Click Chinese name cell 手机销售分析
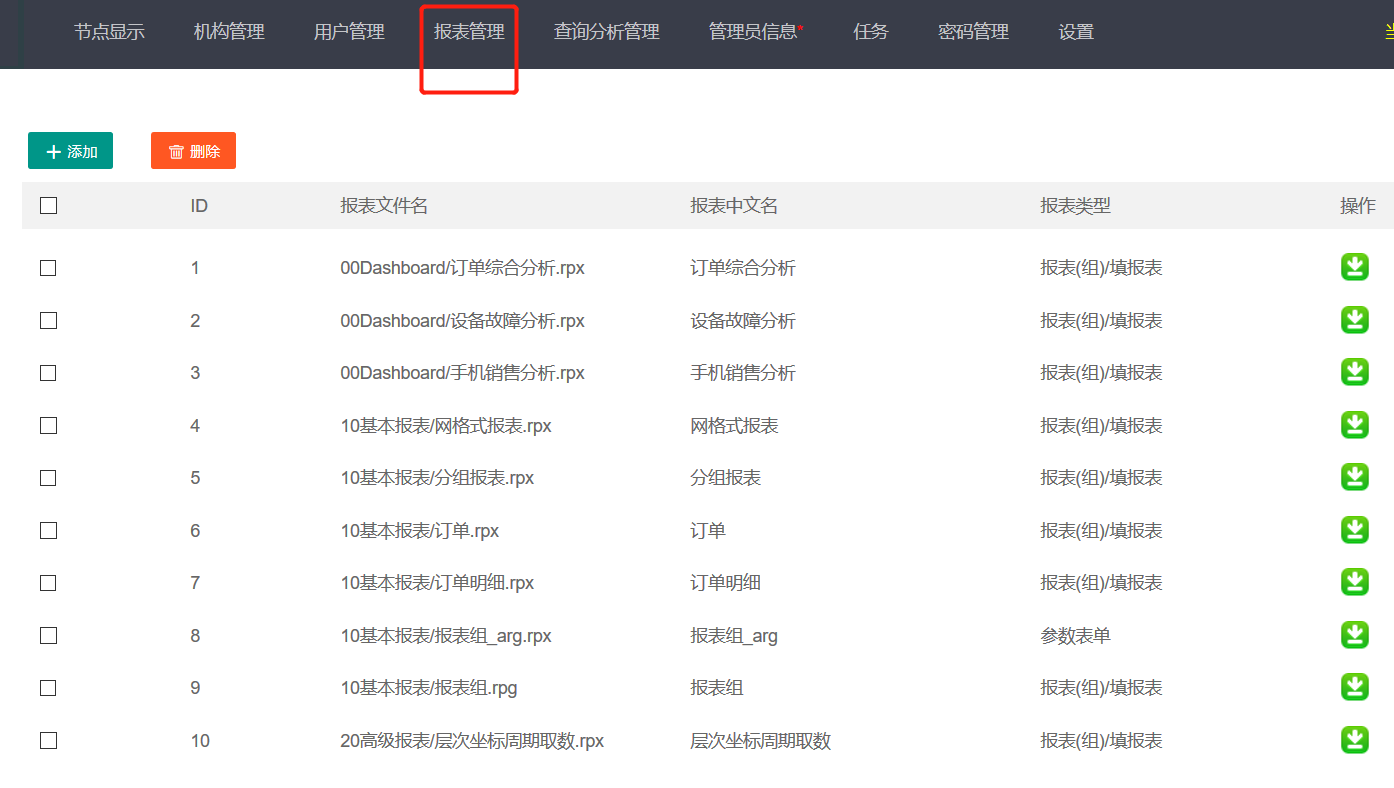 pyautogui.click(x=743, y=373)
